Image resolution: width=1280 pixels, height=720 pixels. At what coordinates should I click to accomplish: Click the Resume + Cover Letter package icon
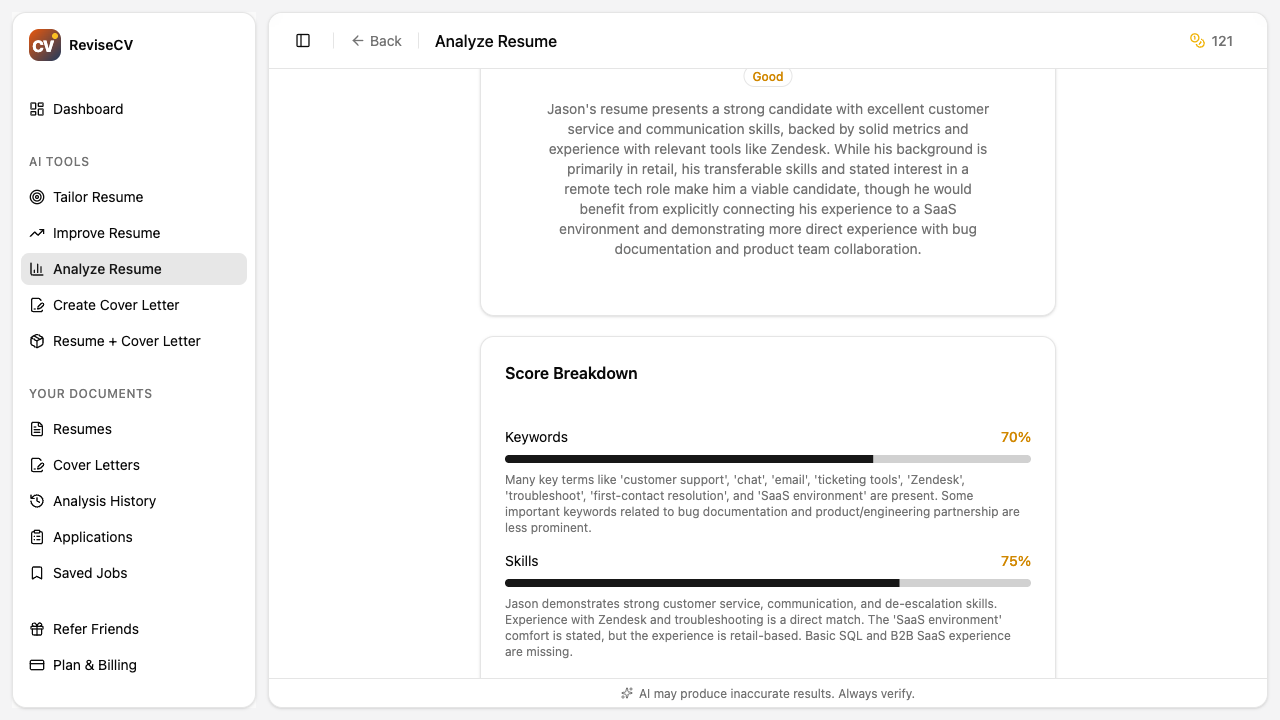point(37,341)
